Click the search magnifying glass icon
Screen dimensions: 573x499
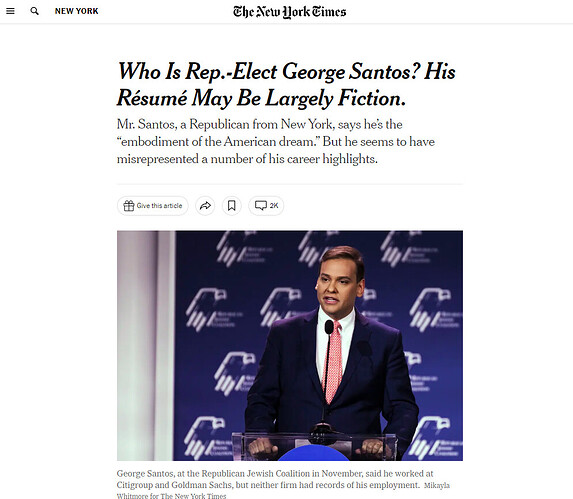tap(34, 11)
